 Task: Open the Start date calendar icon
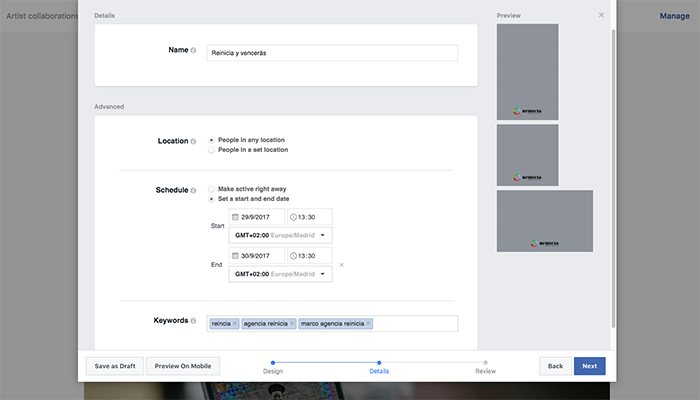point(235,217)
